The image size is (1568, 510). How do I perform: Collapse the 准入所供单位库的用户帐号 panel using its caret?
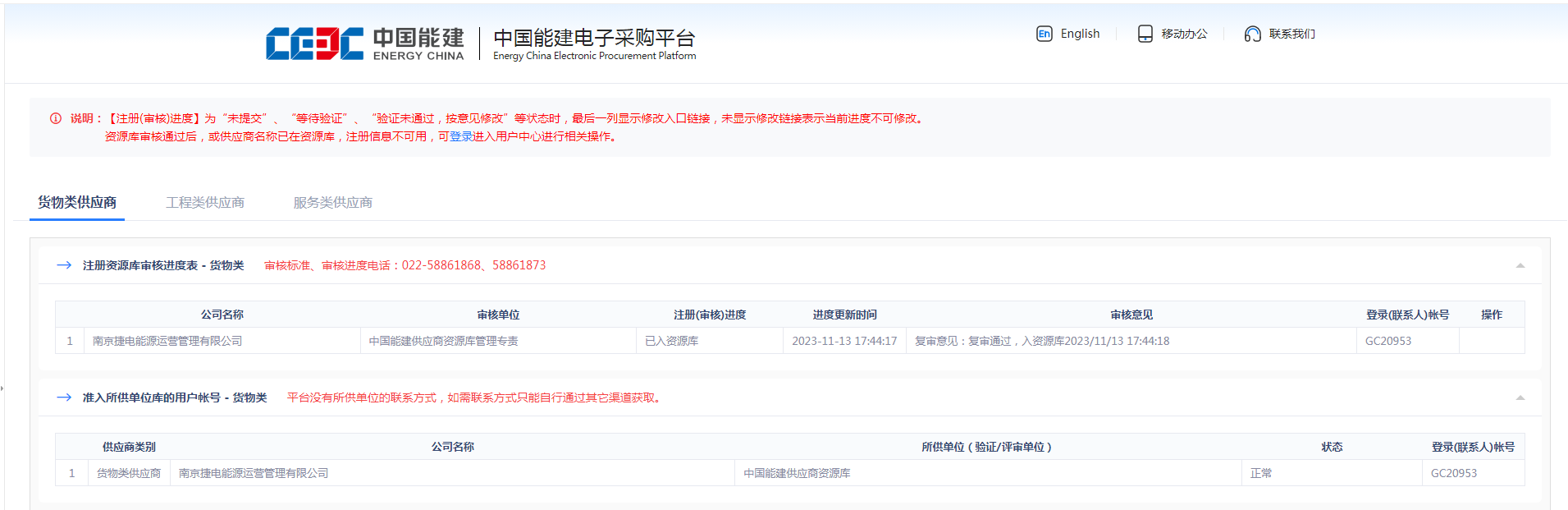1520,397
